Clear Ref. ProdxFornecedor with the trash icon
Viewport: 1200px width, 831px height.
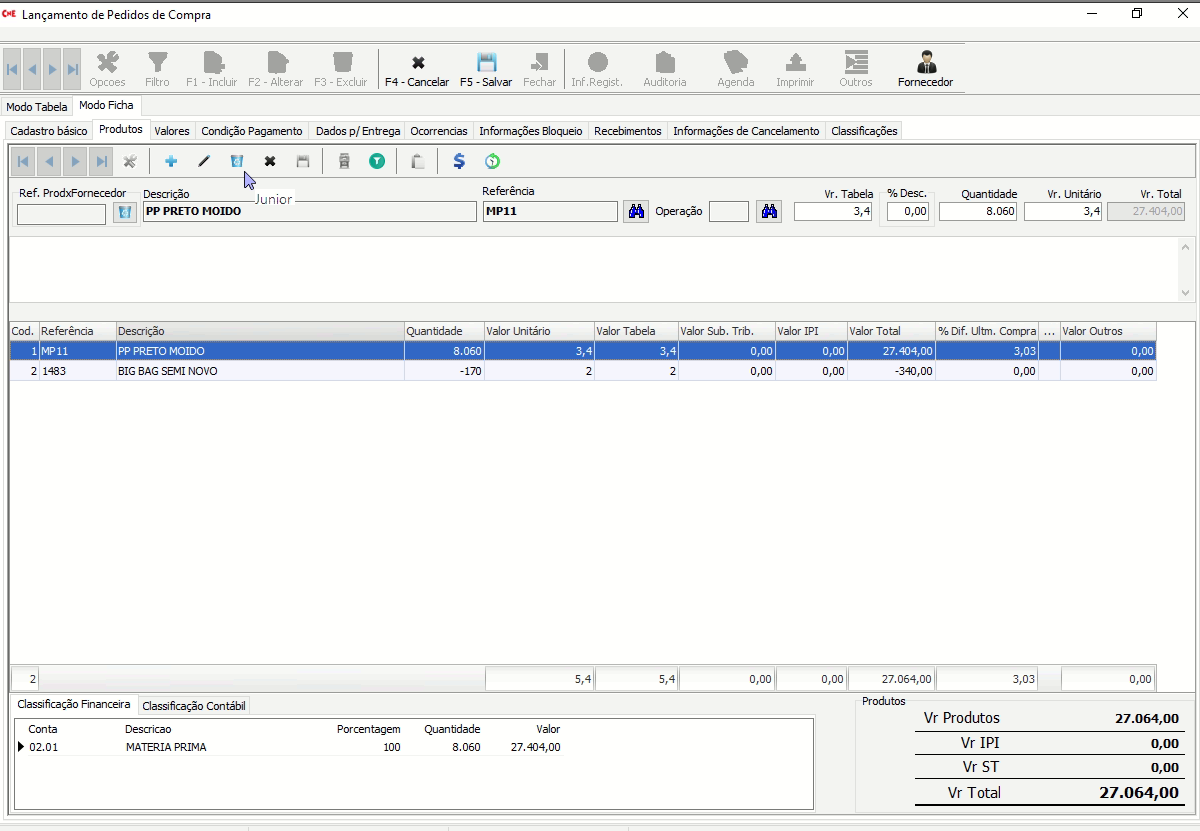click(x=125, y=213)
